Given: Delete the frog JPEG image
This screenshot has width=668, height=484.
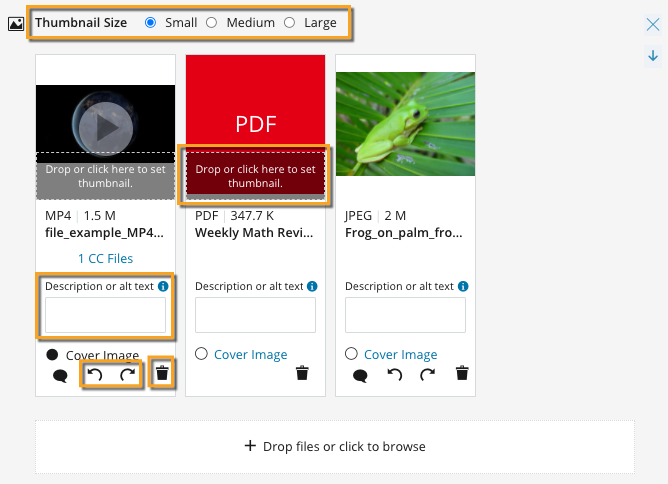Looking at the screenshot, I should click(x=462, y=374).
